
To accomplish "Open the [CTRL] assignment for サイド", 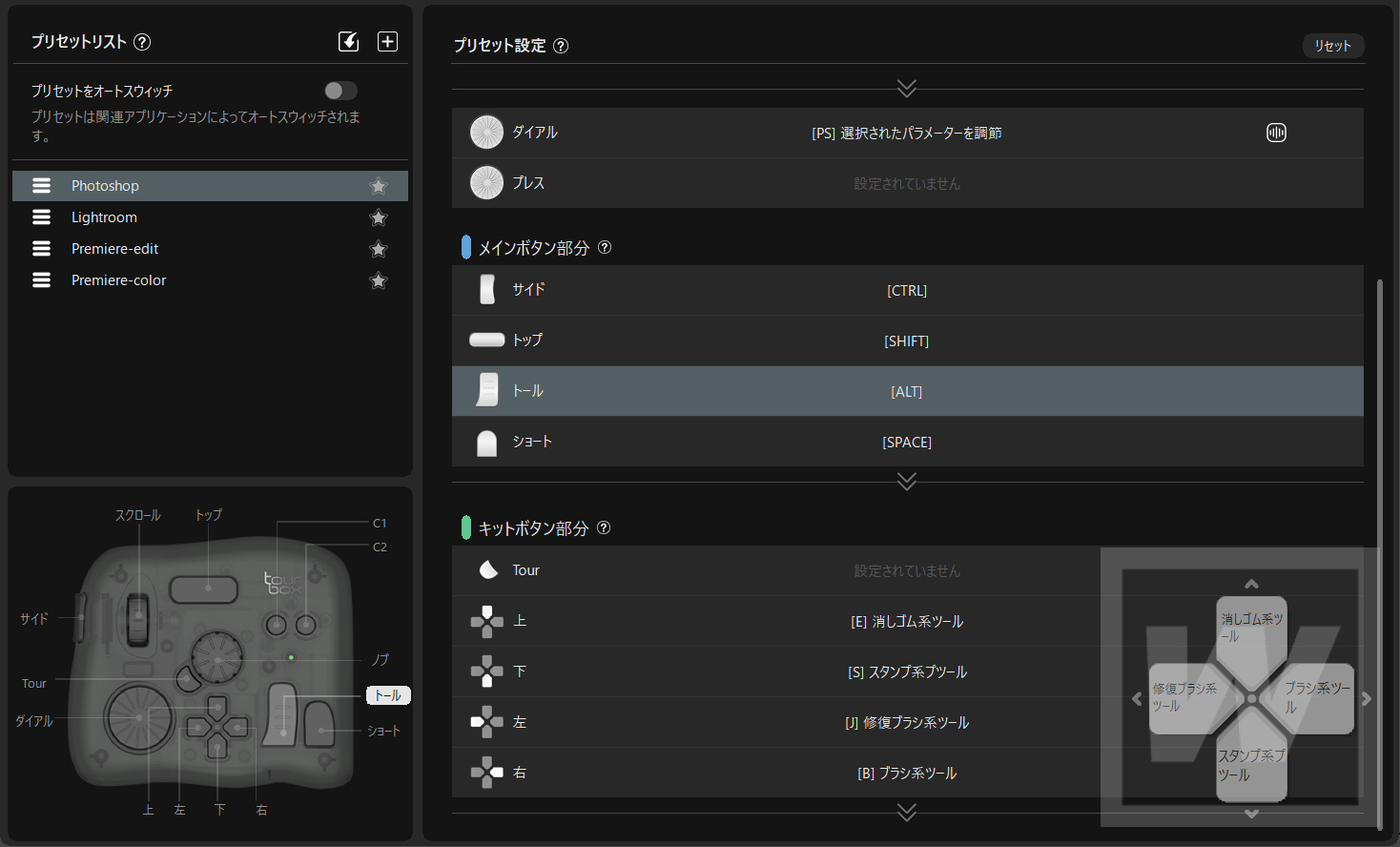I will pyautogui.click(x=907, y=290).
